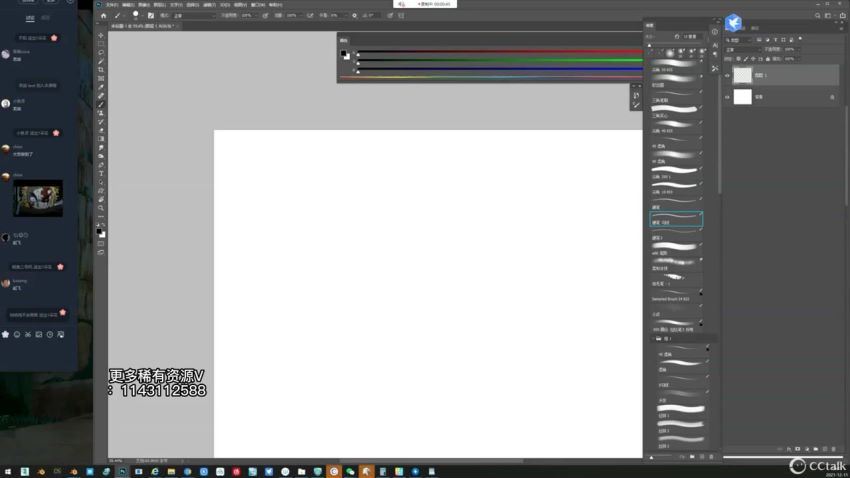Open the 文件 (File) menu

point(112,5)
